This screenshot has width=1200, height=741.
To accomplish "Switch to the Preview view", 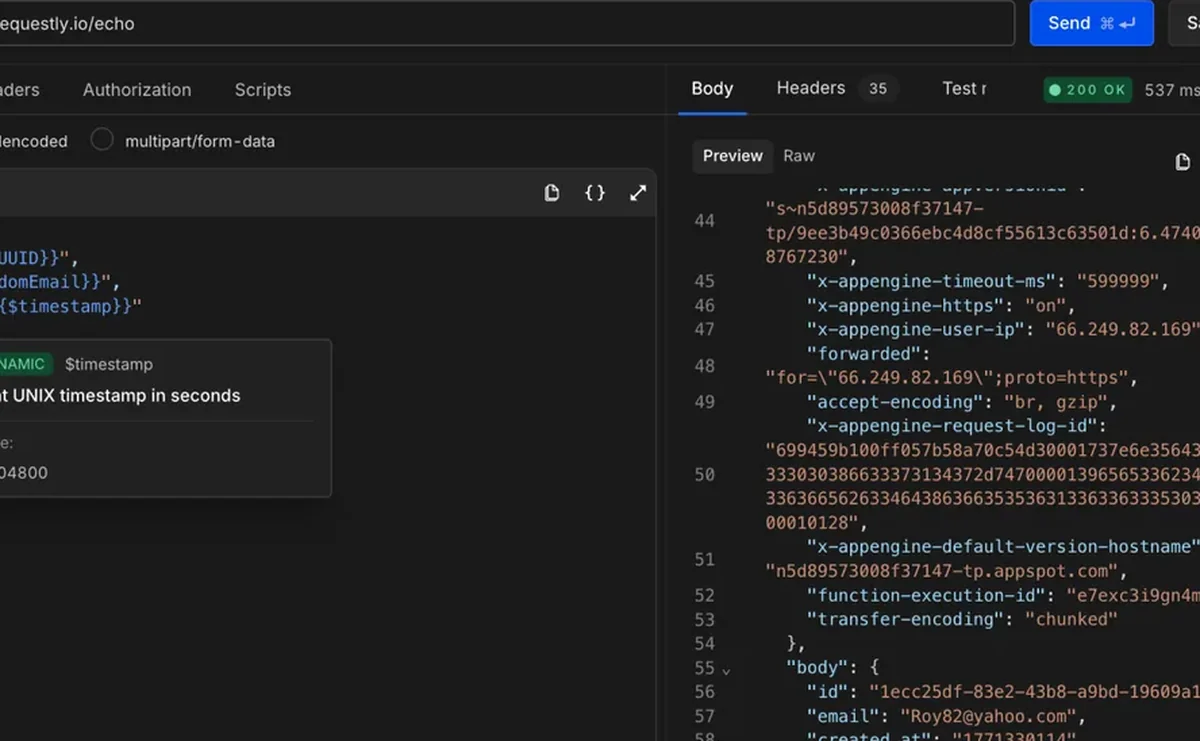I will [x=732, y=156].
